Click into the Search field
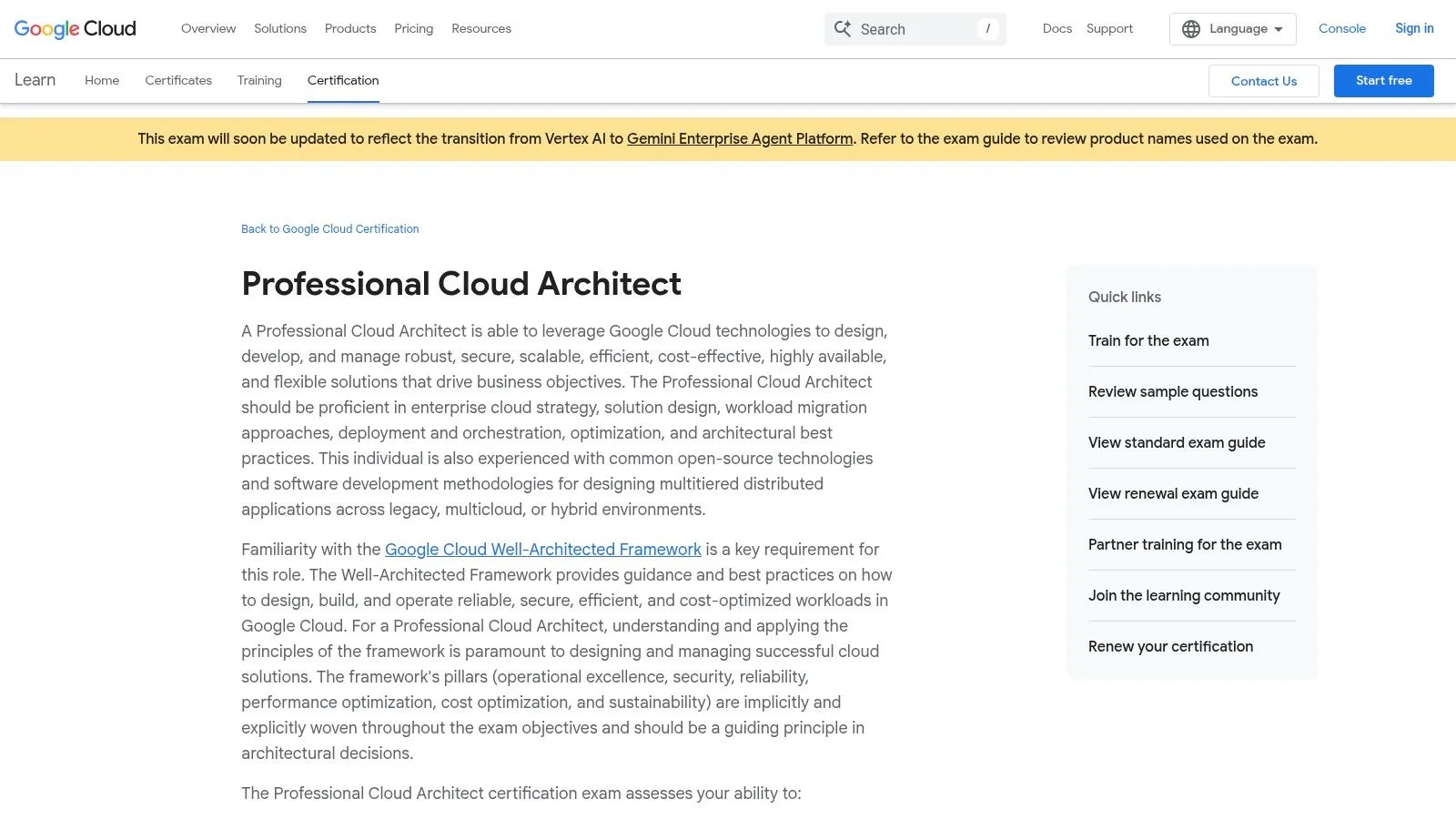The image size is (1456, 819). pos(915,29)
